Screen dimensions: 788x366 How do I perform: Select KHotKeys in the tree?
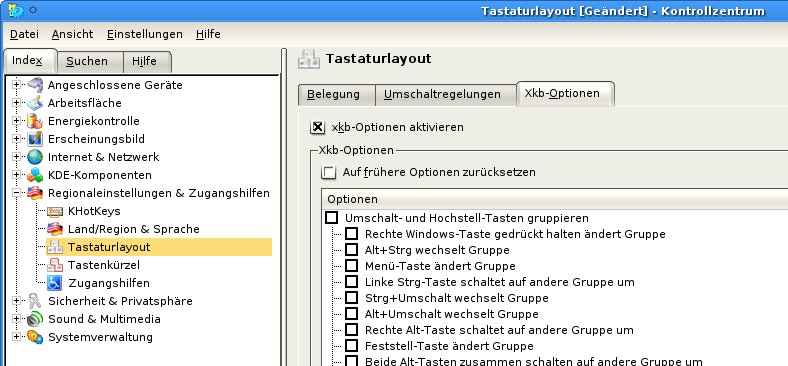click(94, 211)
